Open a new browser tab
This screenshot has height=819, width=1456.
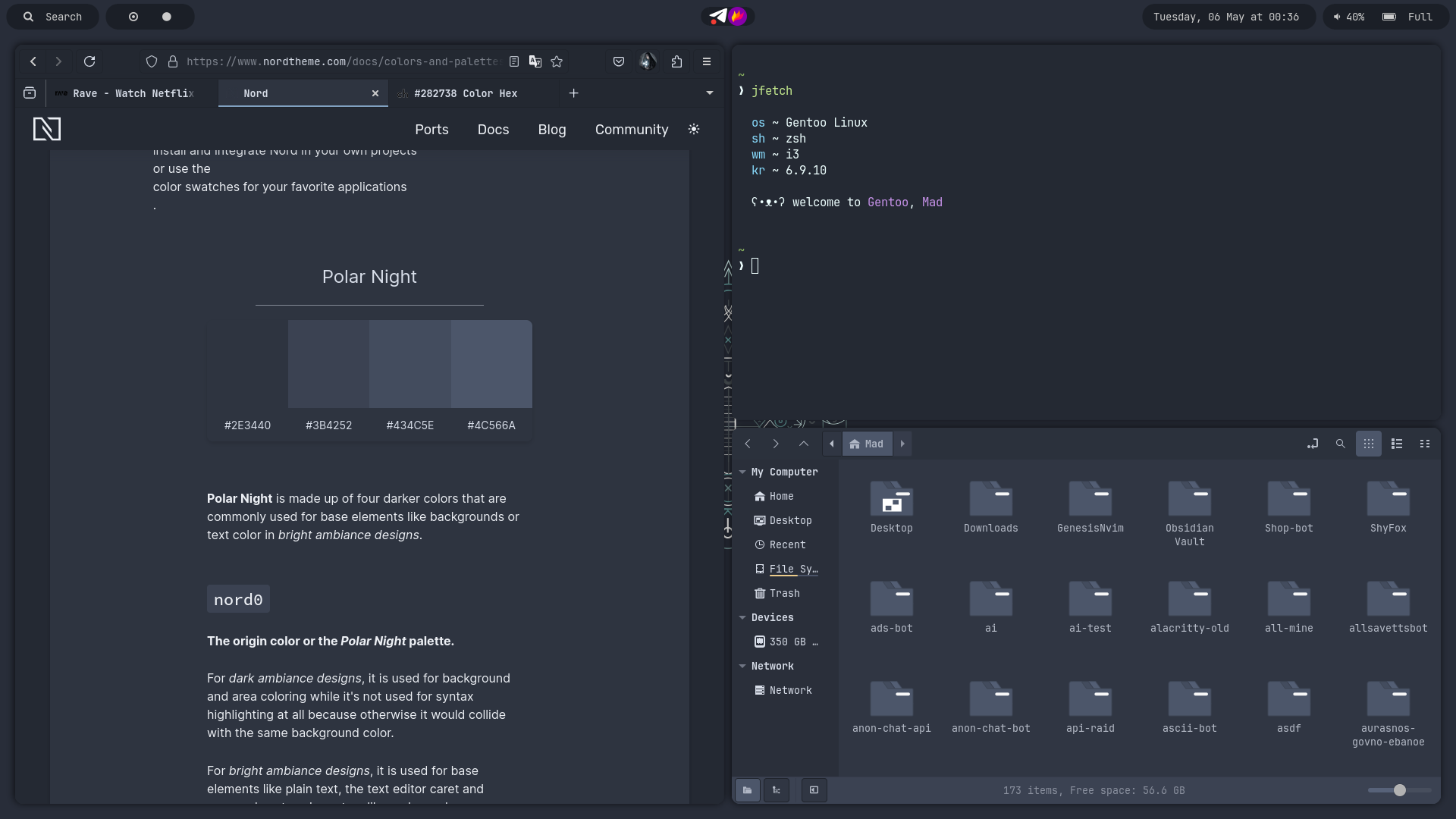[573, 93]
